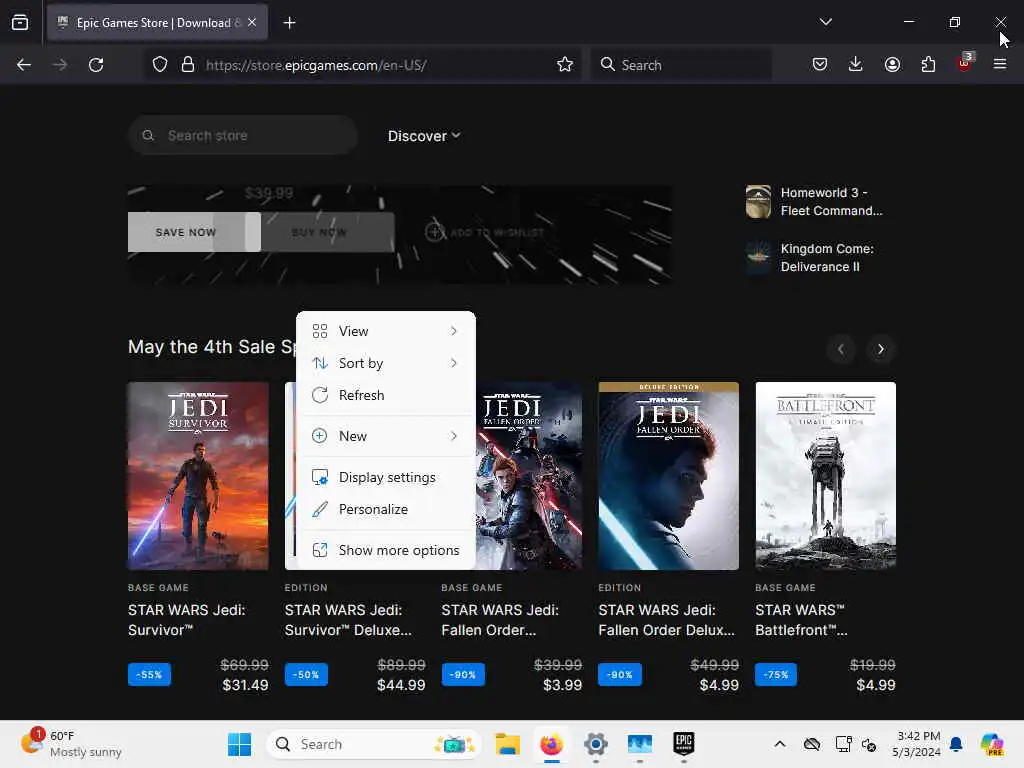Click the $3.99 Fallen Order price
The width and height of the screenshot is (1024, 768).
click(562, 685)
